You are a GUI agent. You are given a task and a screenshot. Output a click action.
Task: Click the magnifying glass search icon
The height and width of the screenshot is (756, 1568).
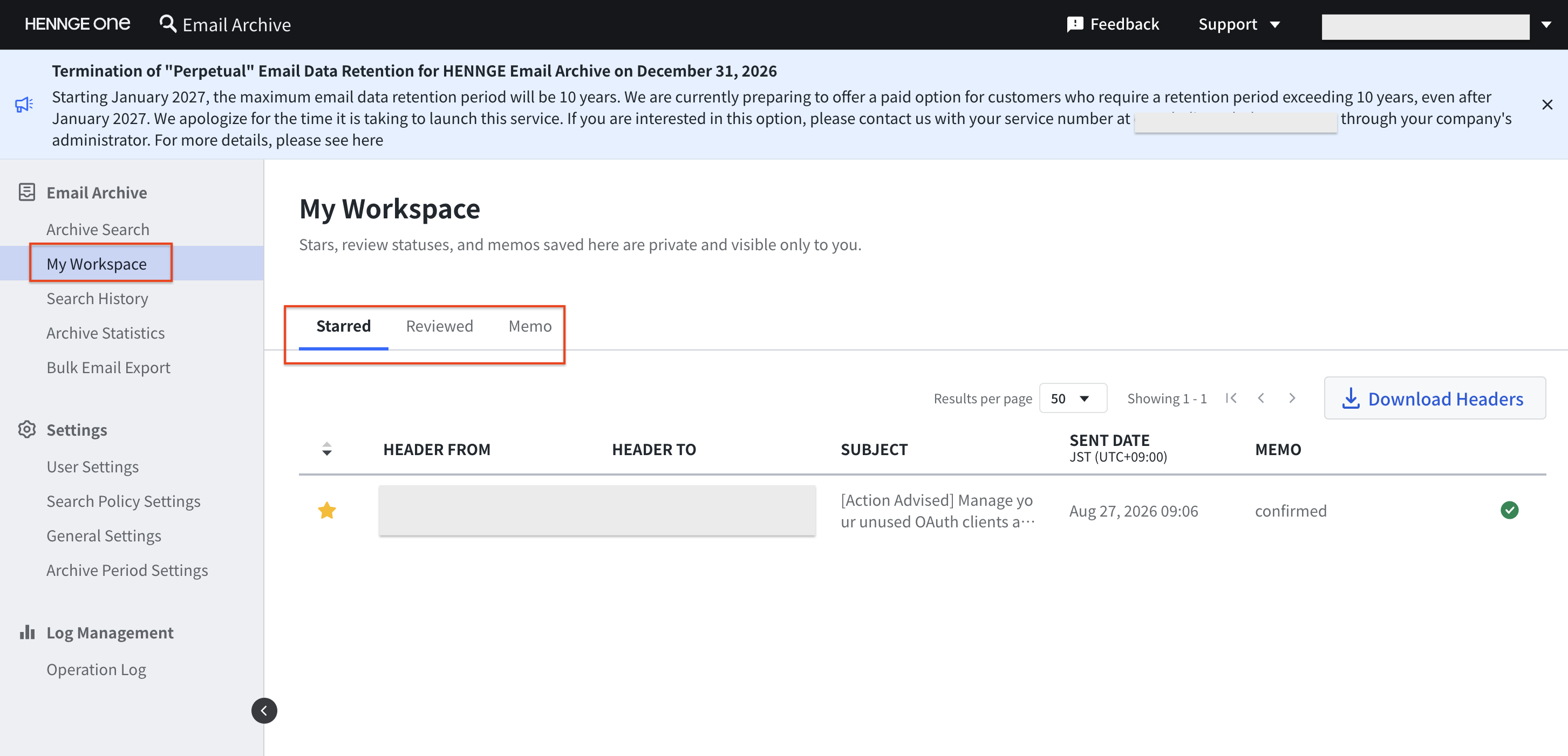pyautogui.click(x=167, y=24)
